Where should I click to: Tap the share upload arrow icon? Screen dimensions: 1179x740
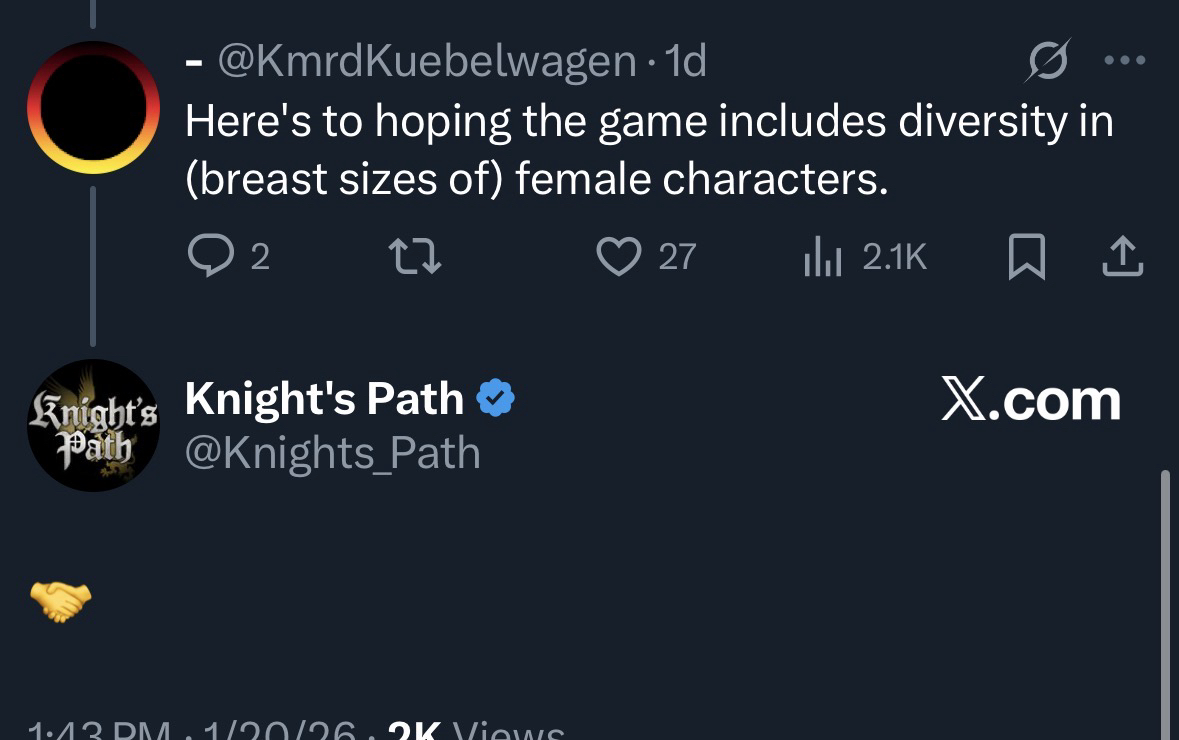pos(1120,257)
